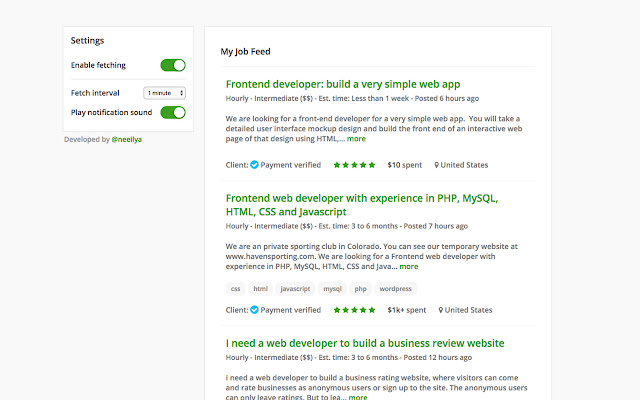Click the '$1k+ spent' text
The image size is (640, 400).
(407, 310)
